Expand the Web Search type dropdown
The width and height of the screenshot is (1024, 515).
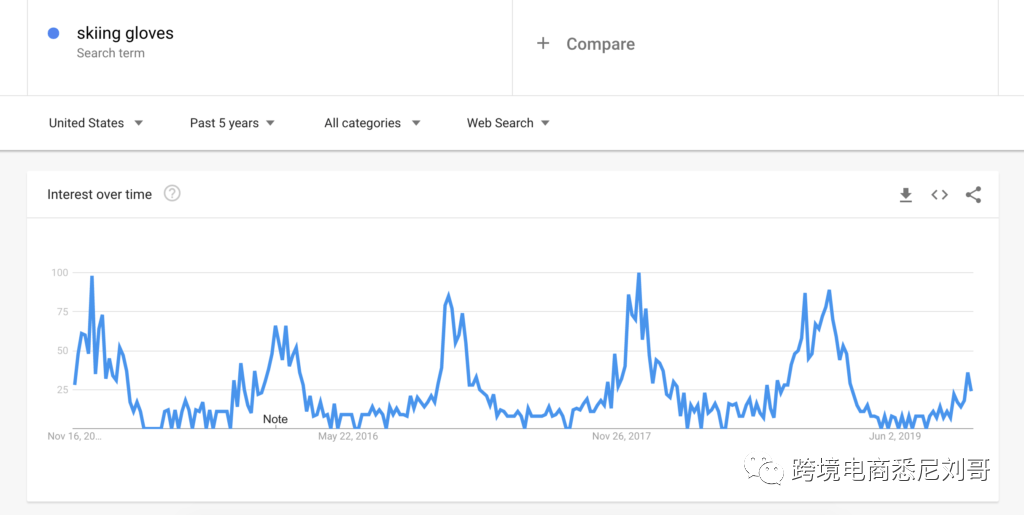[508, 123]
